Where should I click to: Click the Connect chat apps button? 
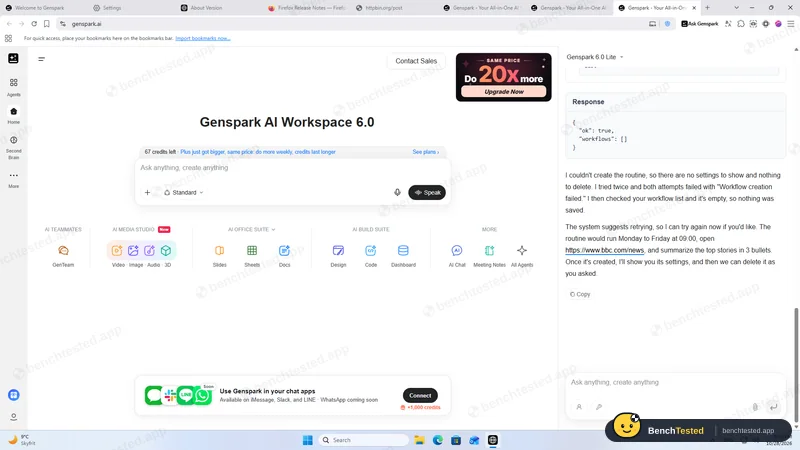420,395
